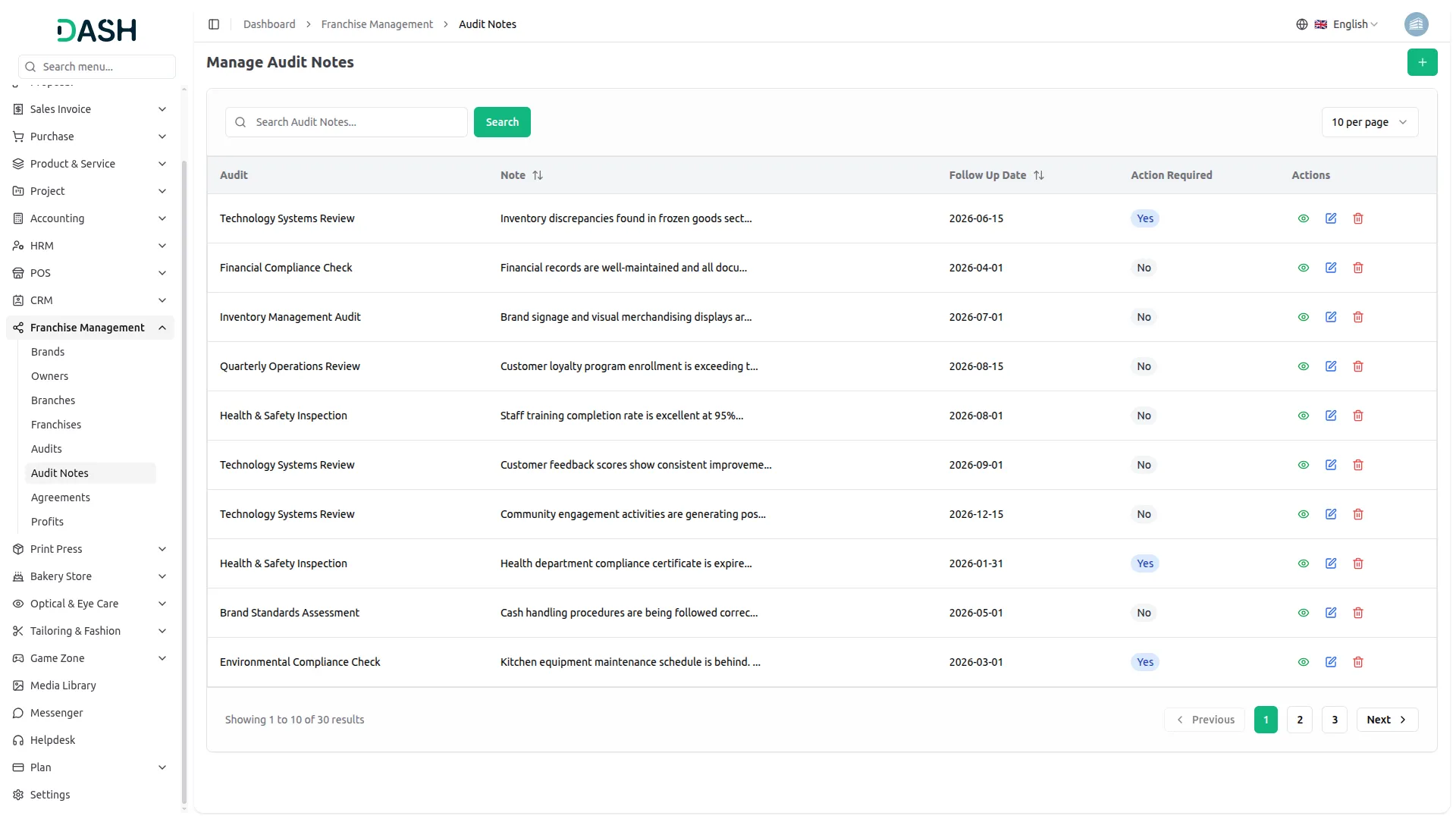Screen dimensions: 1456x819
Task: Delete the Environmental Compliance Check note
Action: pyautogui.click(x=1357, y=662)
